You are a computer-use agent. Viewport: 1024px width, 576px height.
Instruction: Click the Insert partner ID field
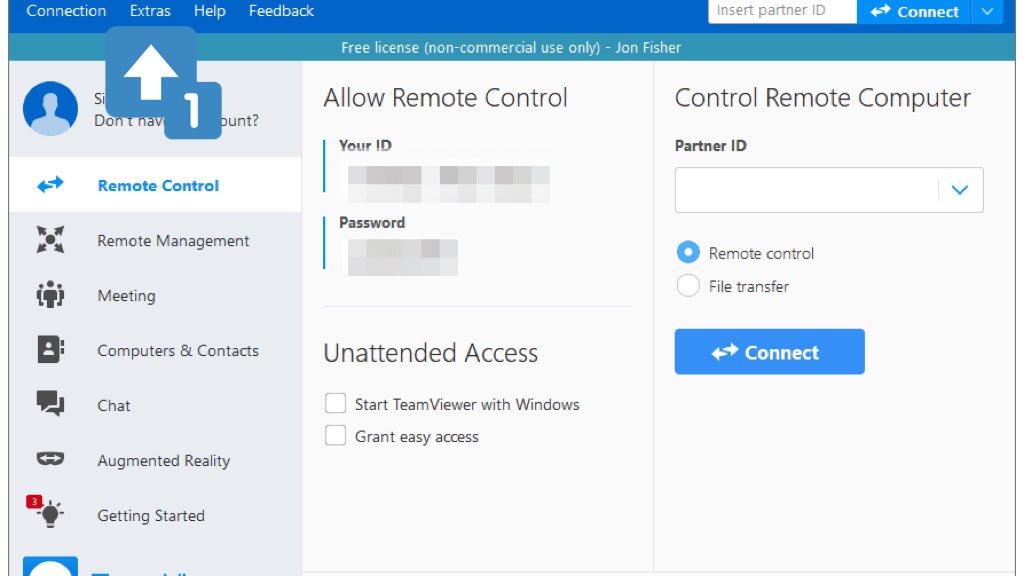[x=782, y=11]
